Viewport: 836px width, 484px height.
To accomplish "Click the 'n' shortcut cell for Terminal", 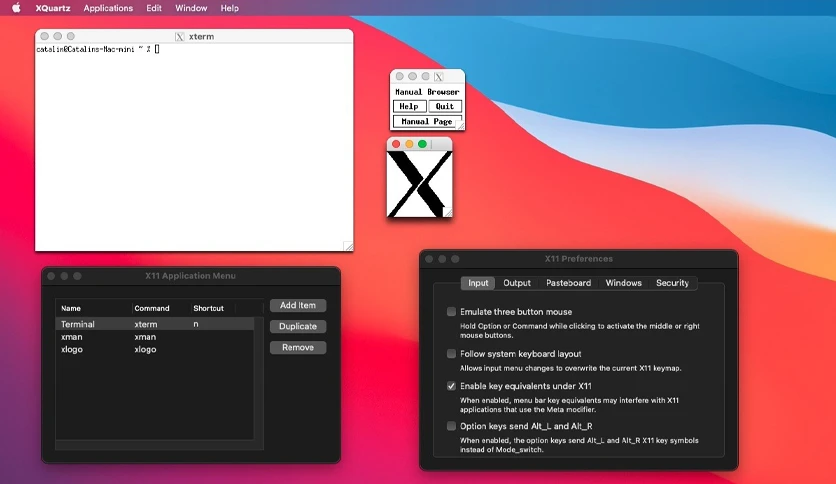I will click(196, 324).
